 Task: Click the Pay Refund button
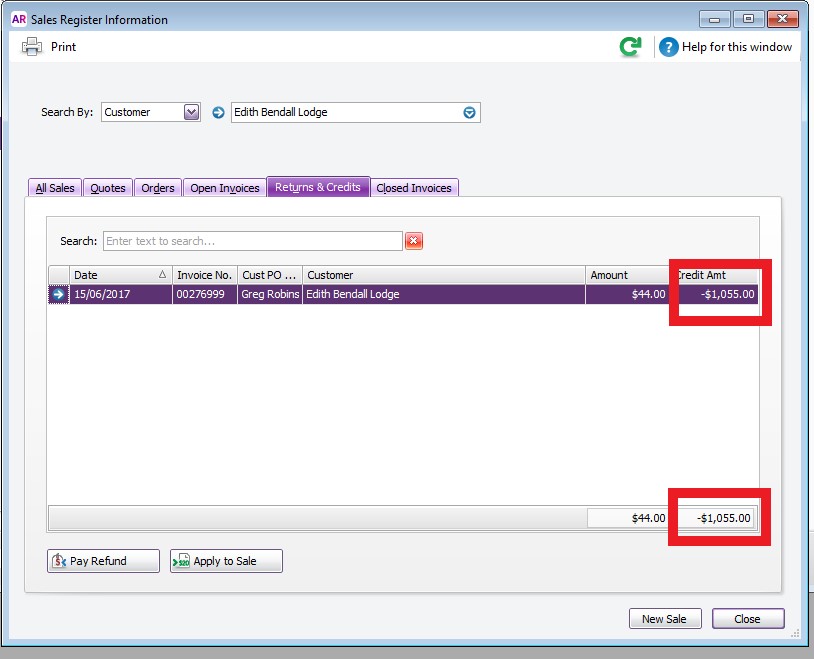(103, 561)
